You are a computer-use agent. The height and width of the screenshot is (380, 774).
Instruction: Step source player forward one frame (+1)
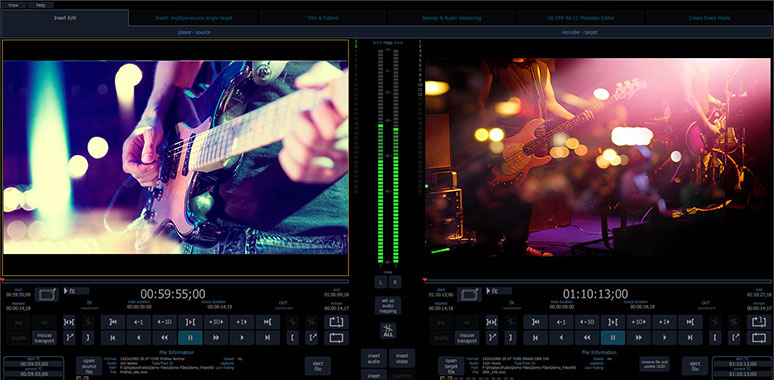pos(241,322)
